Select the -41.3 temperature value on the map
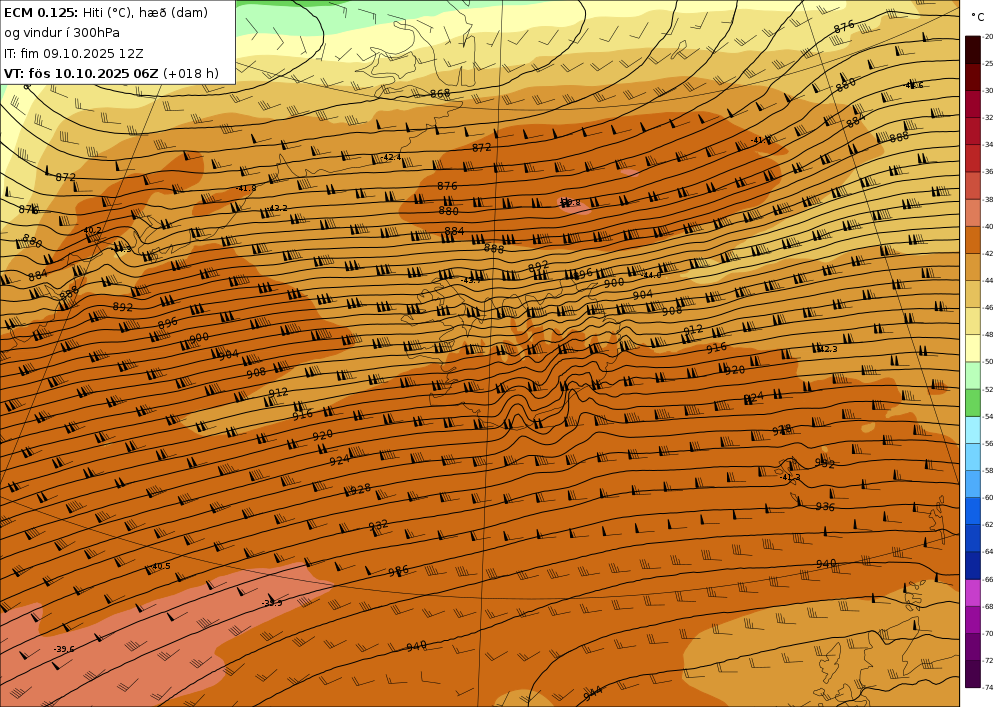Screen dimensions: 1000x707 click(x=790, y=477)
